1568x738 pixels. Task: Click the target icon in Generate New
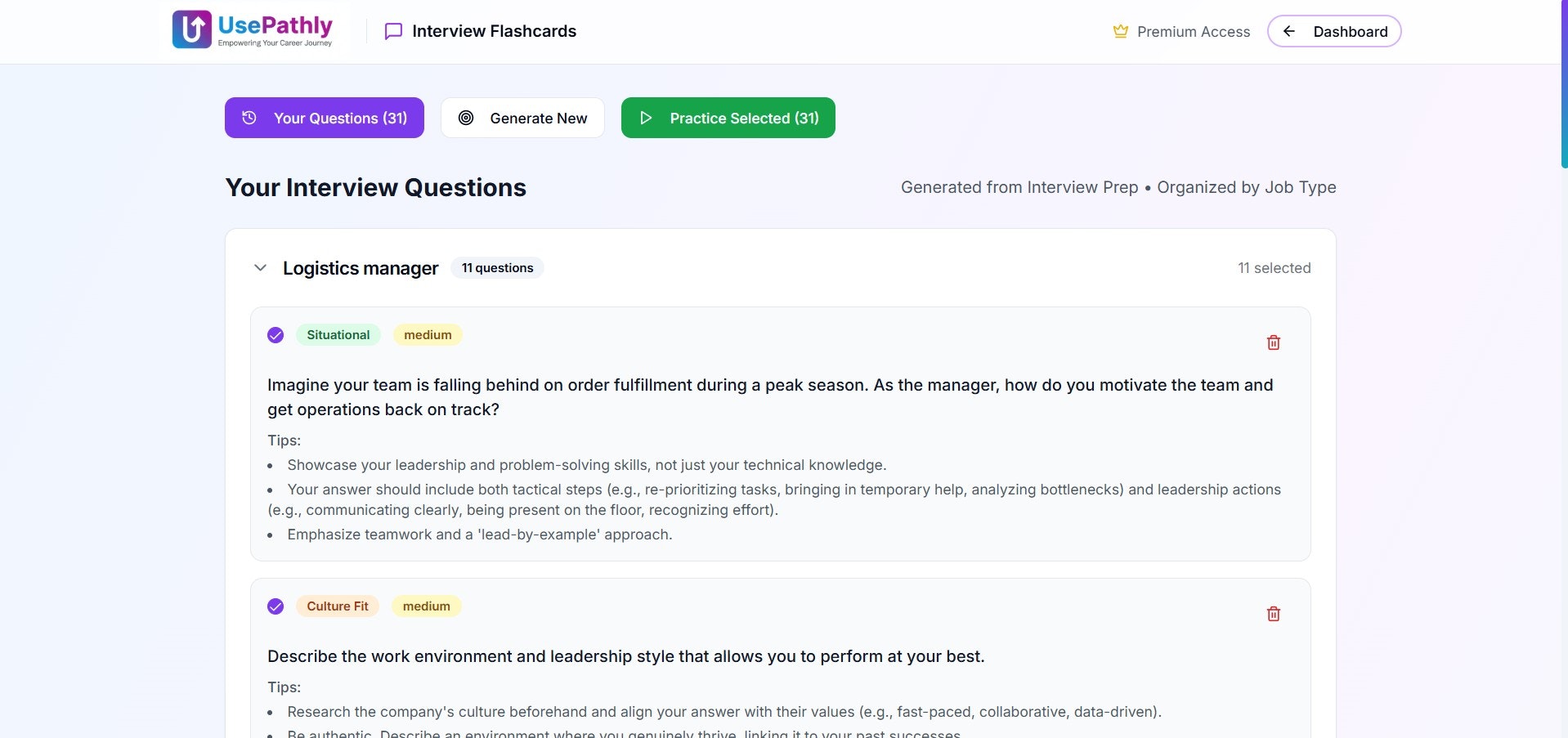point(466,118)
